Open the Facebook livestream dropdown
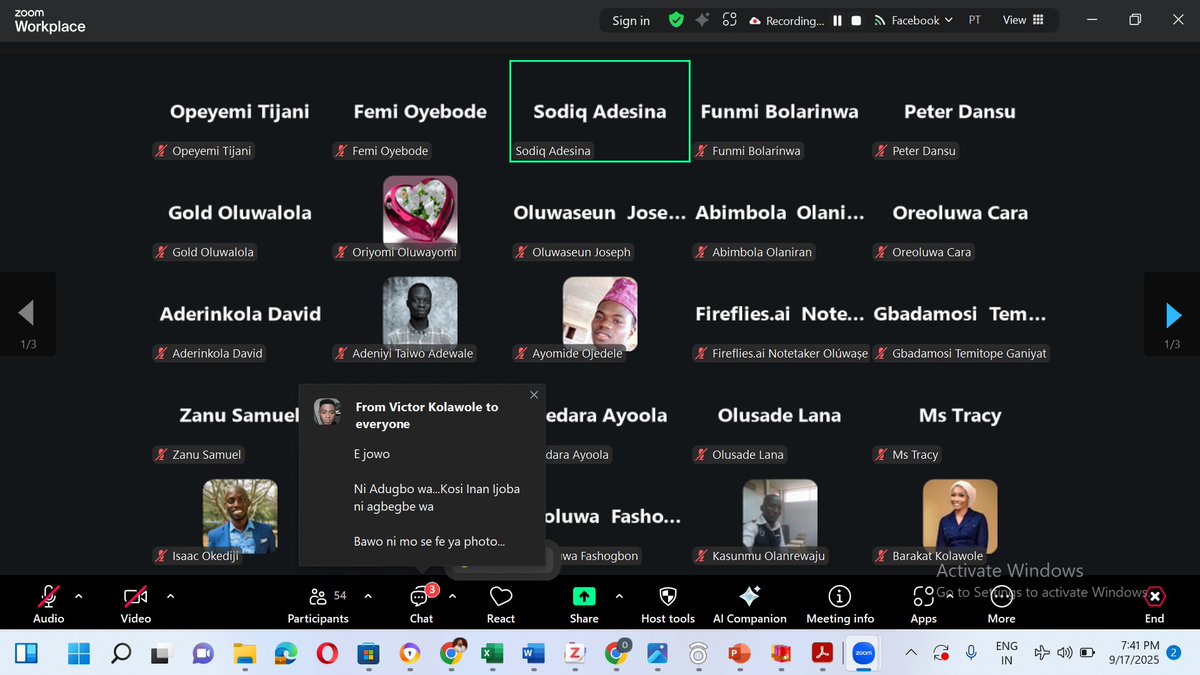Viewport: 1200px width, 675px height. pos(913,20)
